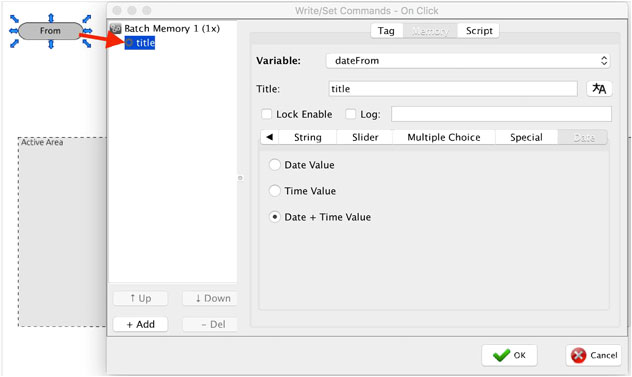Click the red X Cancel icon
632x377 pixels.
pos(578,355)
